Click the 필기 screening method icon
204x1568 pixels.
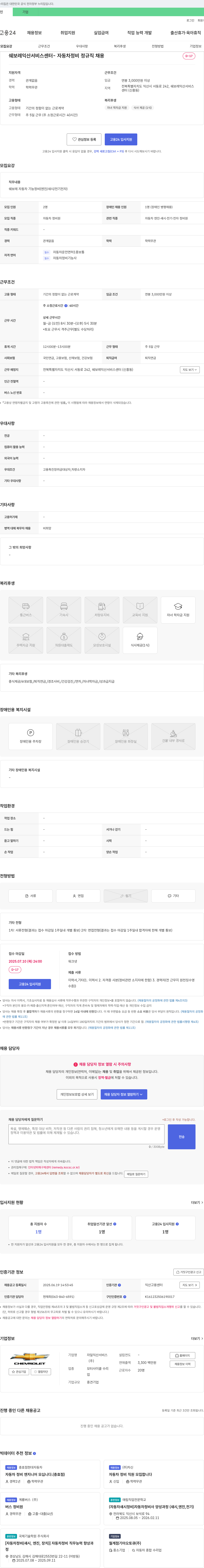[x=126, y=896]
